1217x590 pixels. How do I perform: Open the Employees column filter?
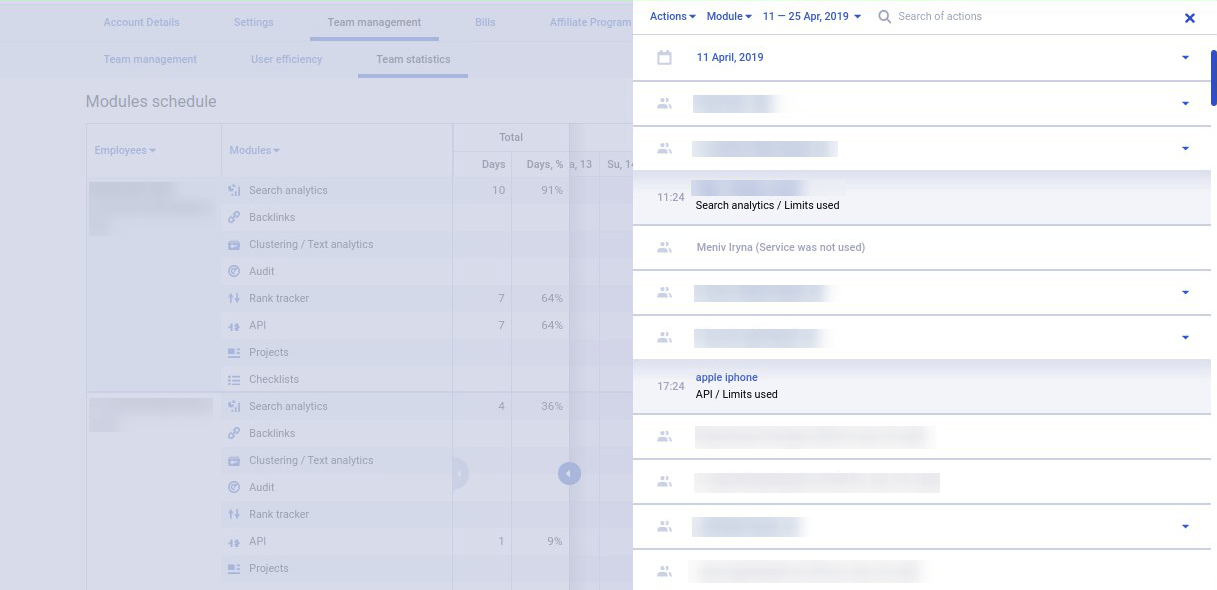click(125, 150)
